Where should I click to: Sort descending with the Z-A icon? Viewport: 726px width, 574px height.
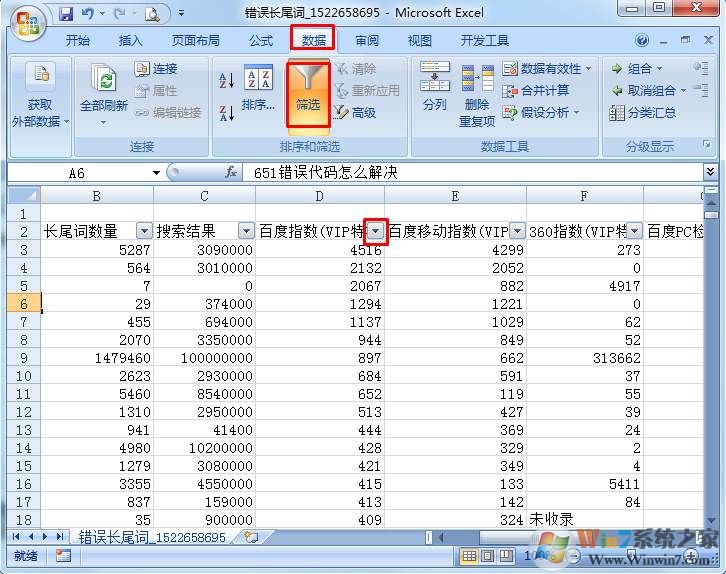226,112
